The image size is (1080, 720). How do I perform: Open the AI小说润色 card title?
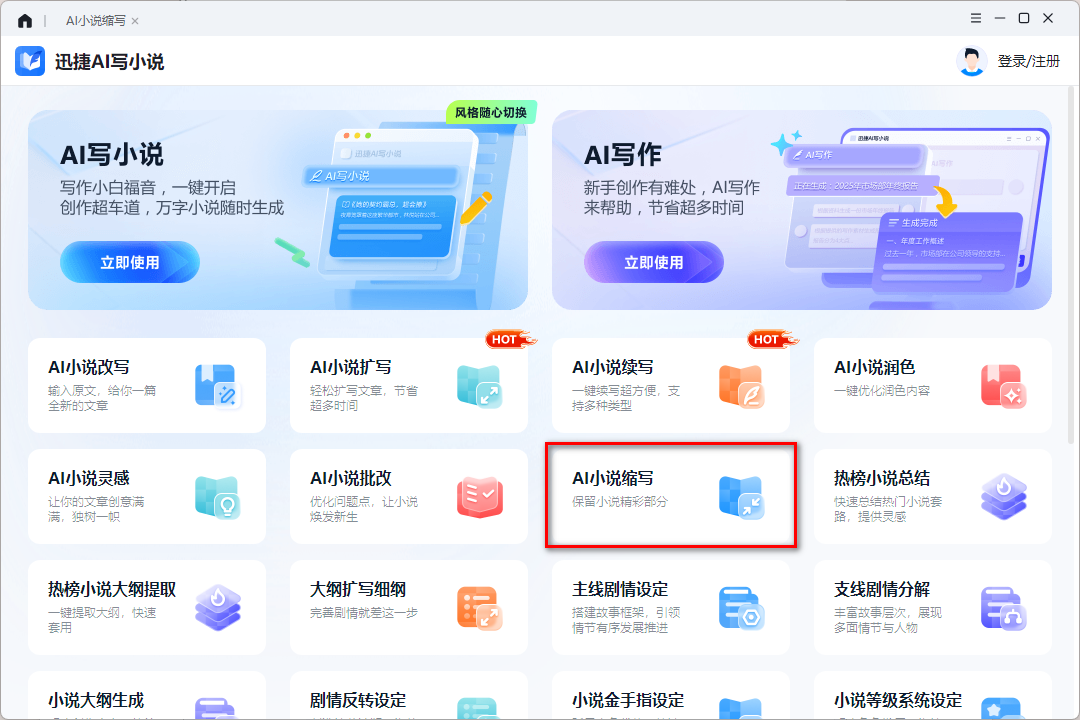[x=875, y=367]
